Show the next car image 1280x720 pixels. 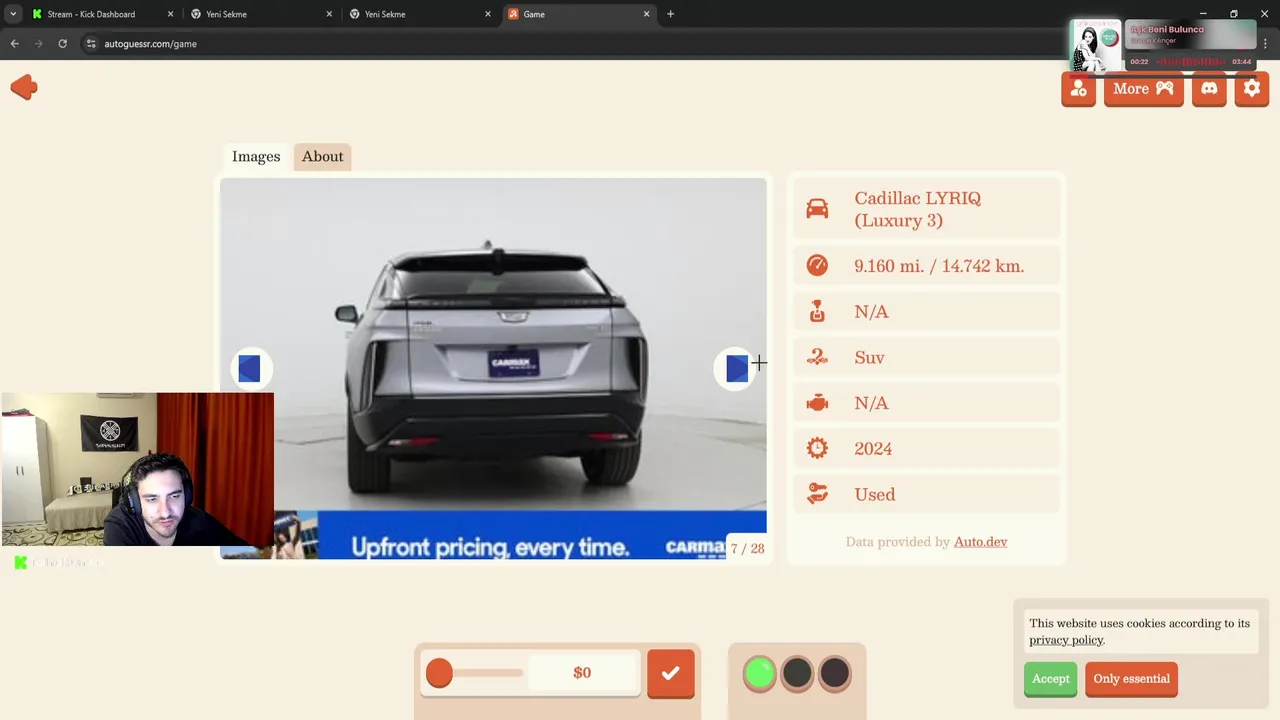point(737,369)
